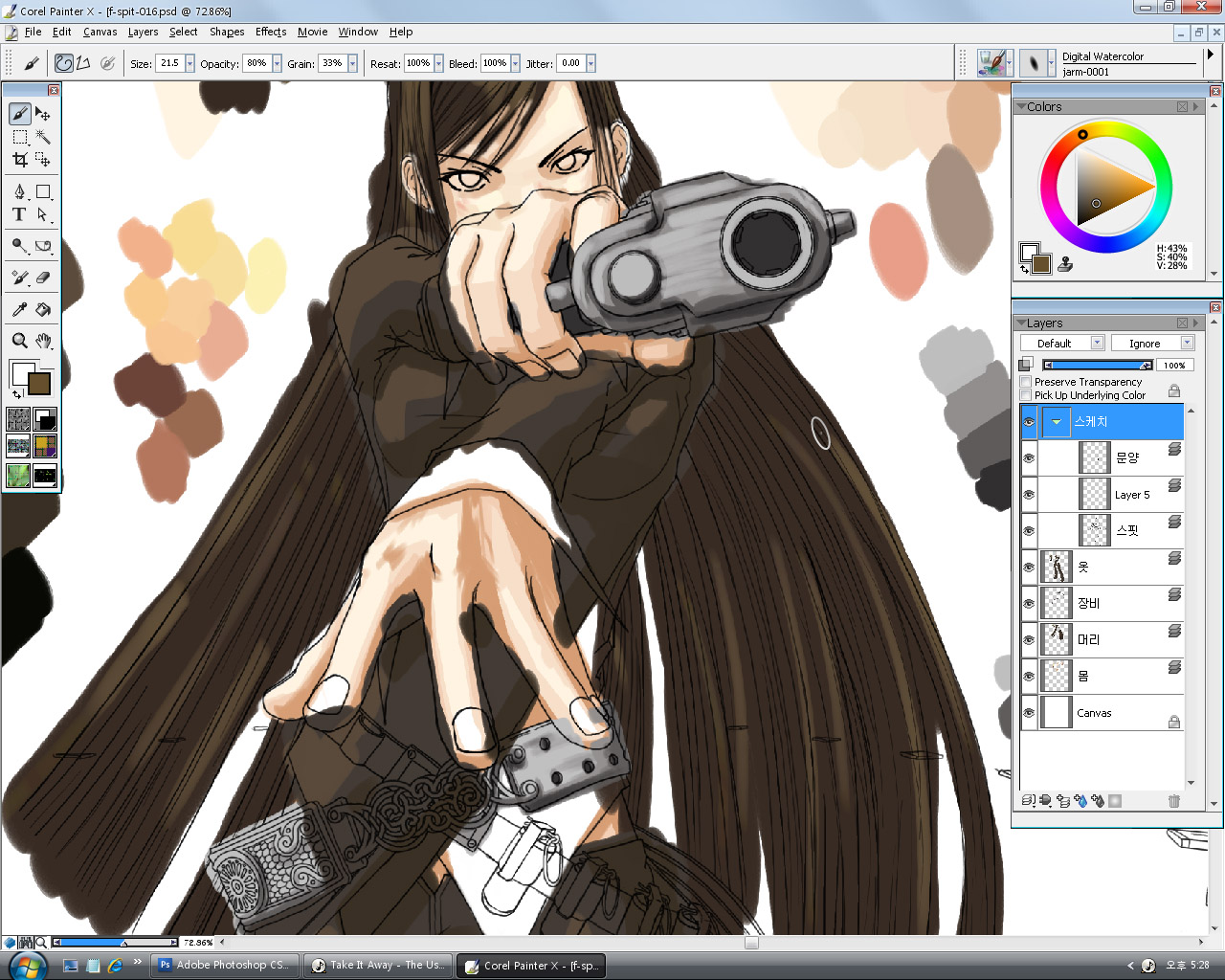Image resolution: width=1225 pixels, height=980 pixels.
Task: Collapse the Layers panel triangle
Action: 1020,323
